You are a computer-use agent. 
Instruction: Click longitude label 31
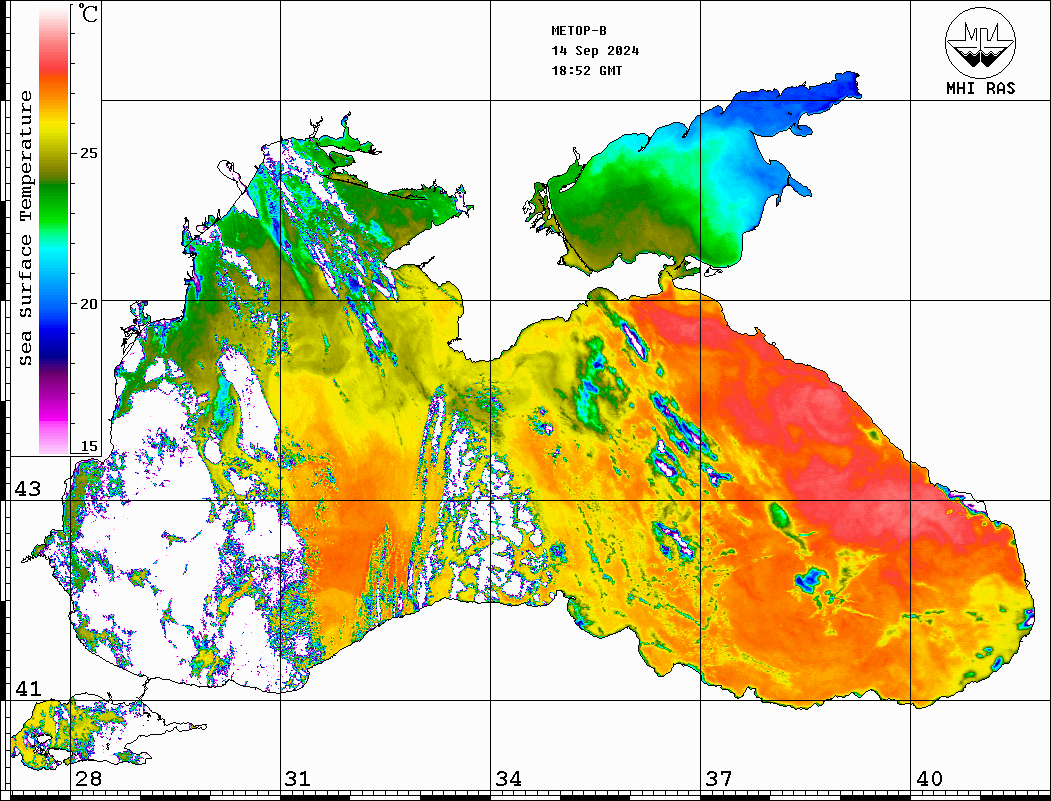(298, 778)
